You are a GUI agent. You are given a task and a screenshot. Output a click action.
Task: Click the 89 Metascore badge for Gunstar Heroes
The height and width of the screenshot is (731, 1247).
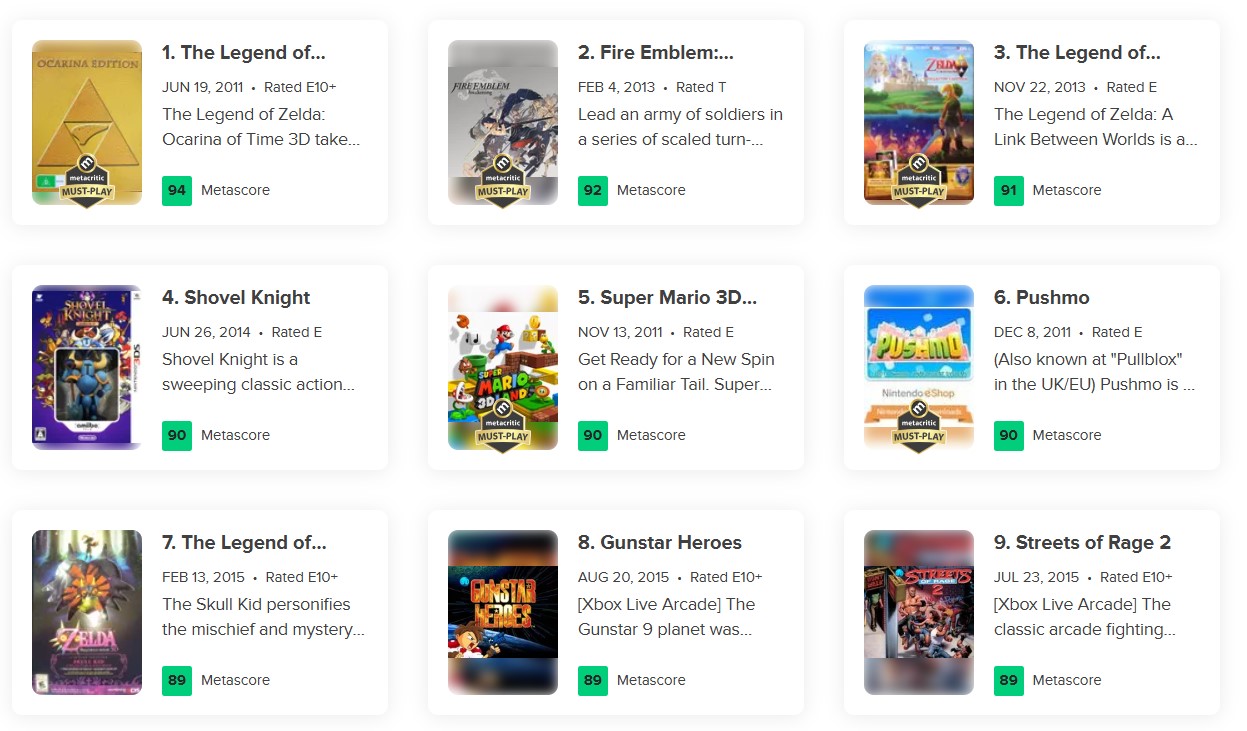tap(593, 680)
